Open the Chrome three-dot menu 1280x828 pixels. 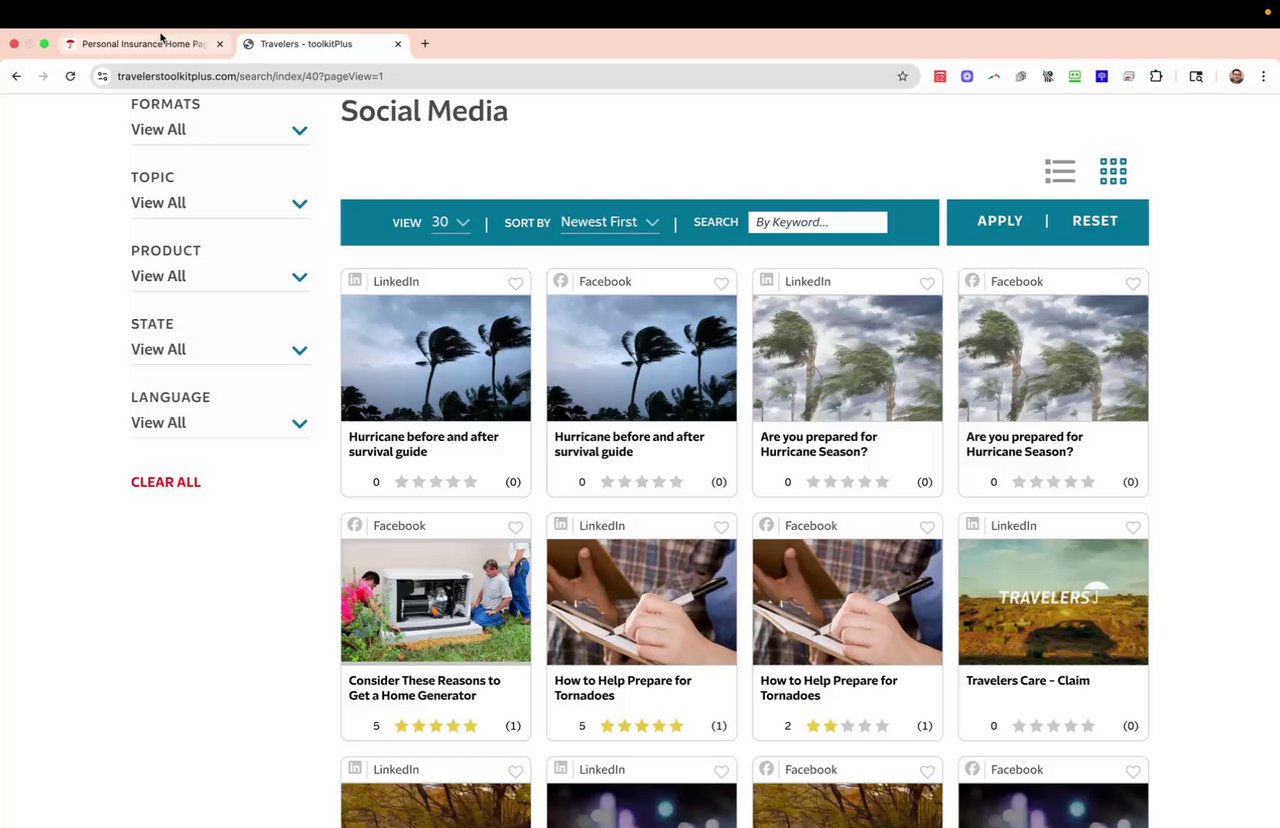coord(1263,76)
